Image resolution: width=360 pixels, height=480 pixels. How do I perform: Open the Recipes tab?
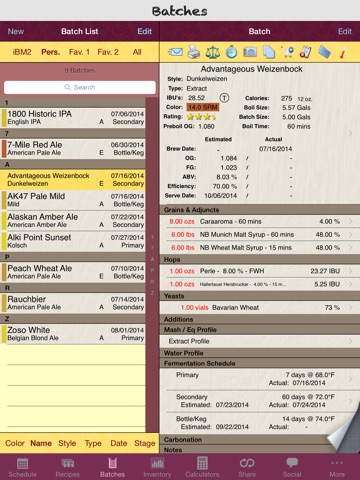(67, 467)
